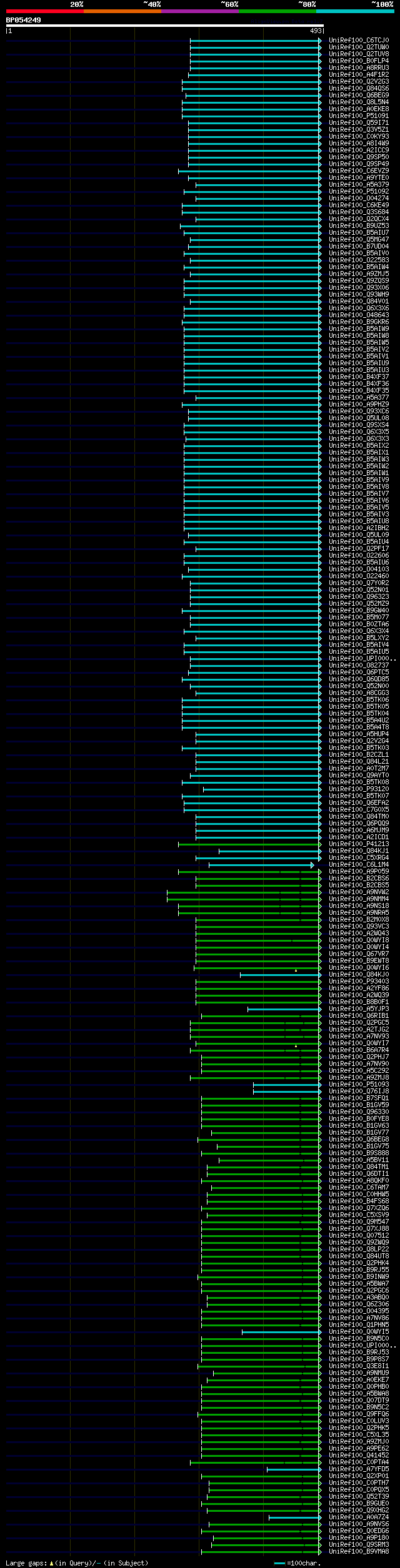Open hit UniRef100_Q84QS6

(x=359, y=89)
